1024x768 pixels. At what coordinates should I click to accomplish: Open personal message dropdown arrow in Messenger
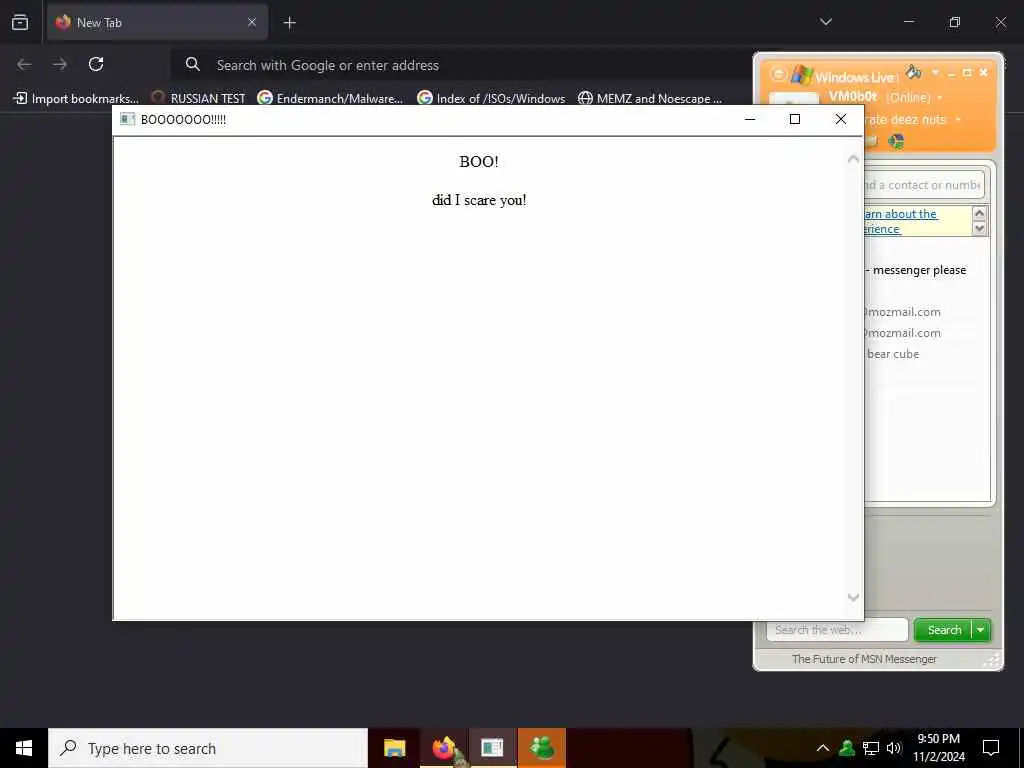(958, 120)
